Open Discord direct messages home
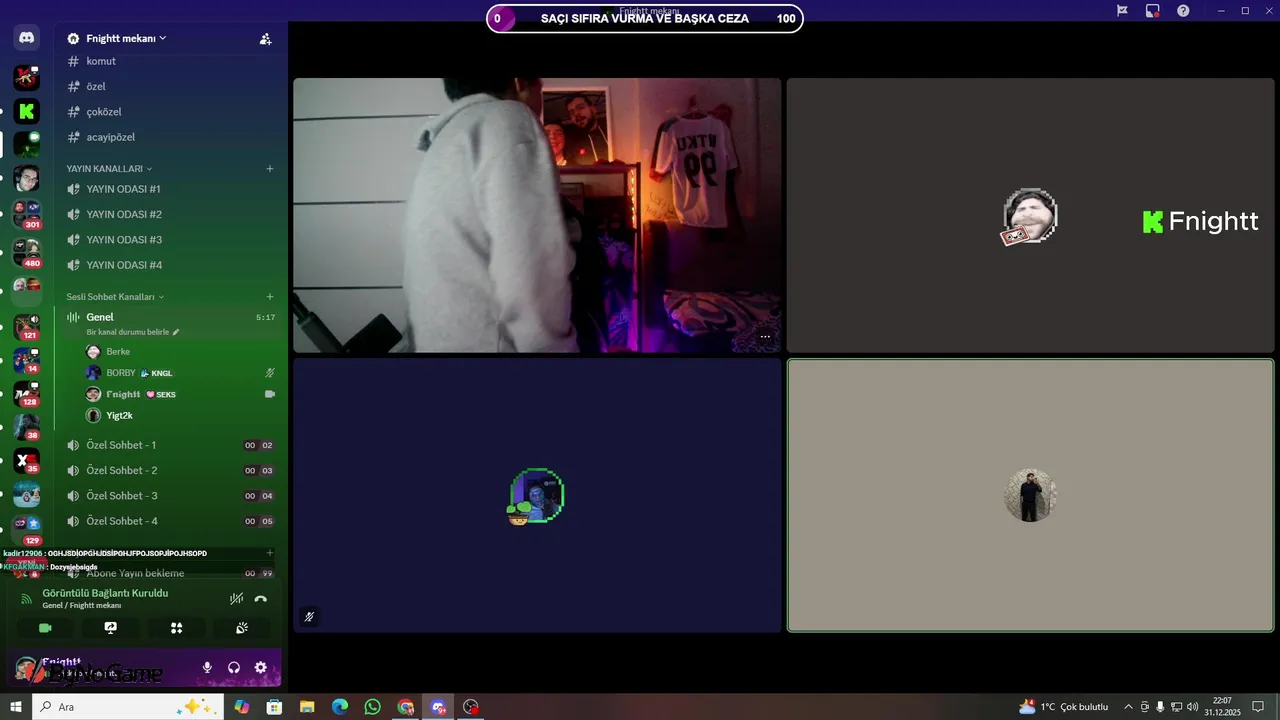This screenshot has width=1280, height=720. (27, 39)
